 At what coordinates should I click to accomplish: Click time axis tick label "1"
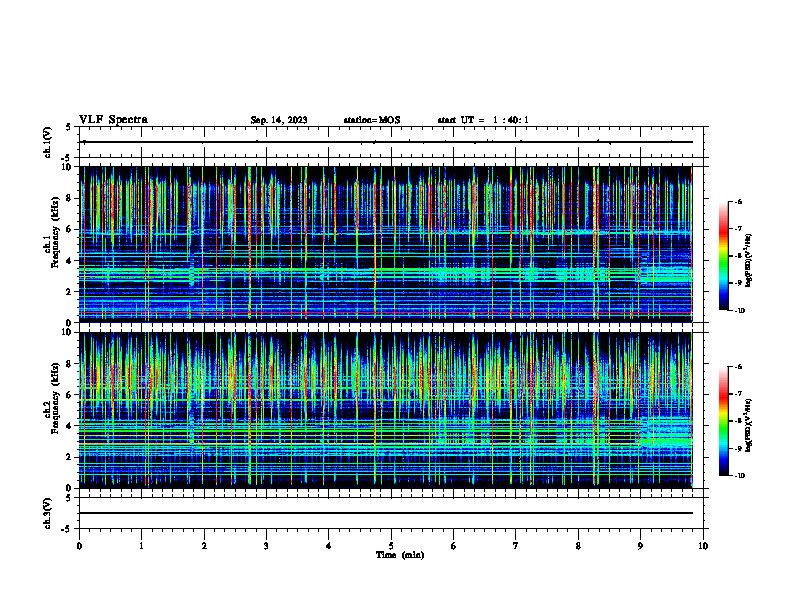[x=141, y=546]
